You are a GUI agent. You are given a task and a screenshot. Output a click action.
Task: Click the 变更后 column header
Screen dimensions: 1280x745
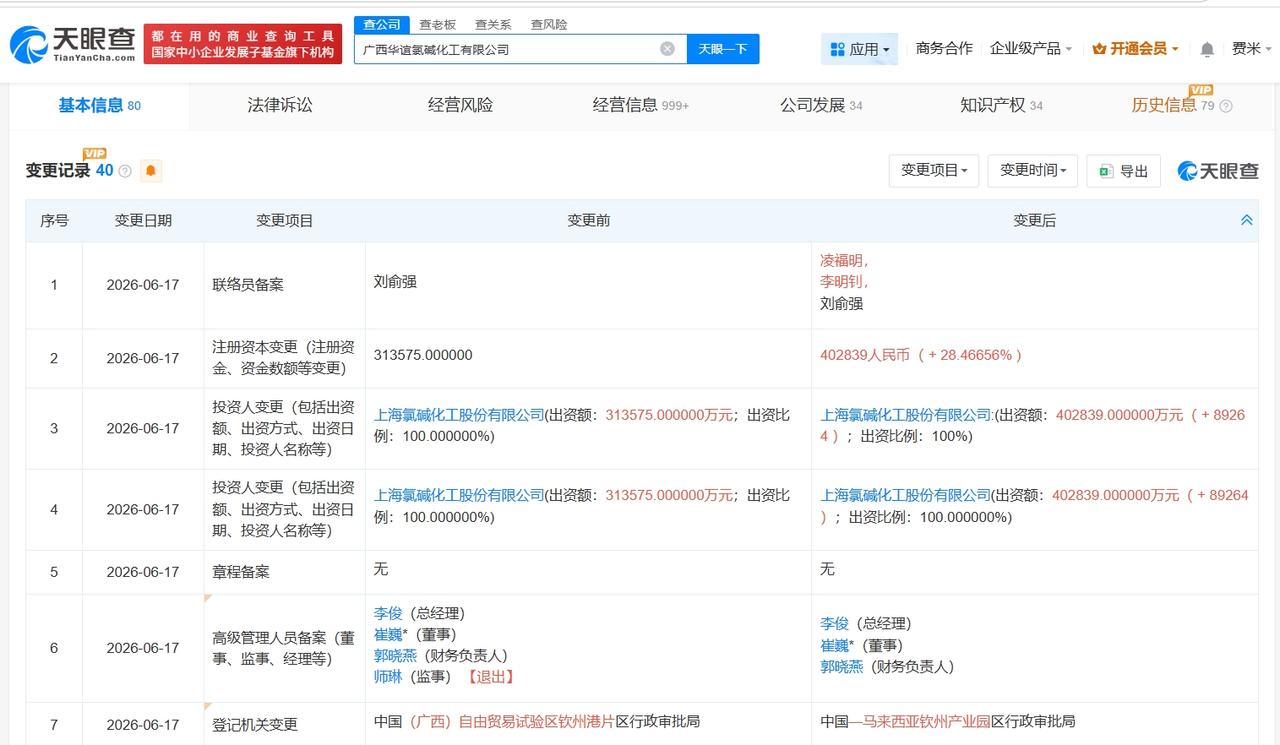click(x=1035, y=220)
